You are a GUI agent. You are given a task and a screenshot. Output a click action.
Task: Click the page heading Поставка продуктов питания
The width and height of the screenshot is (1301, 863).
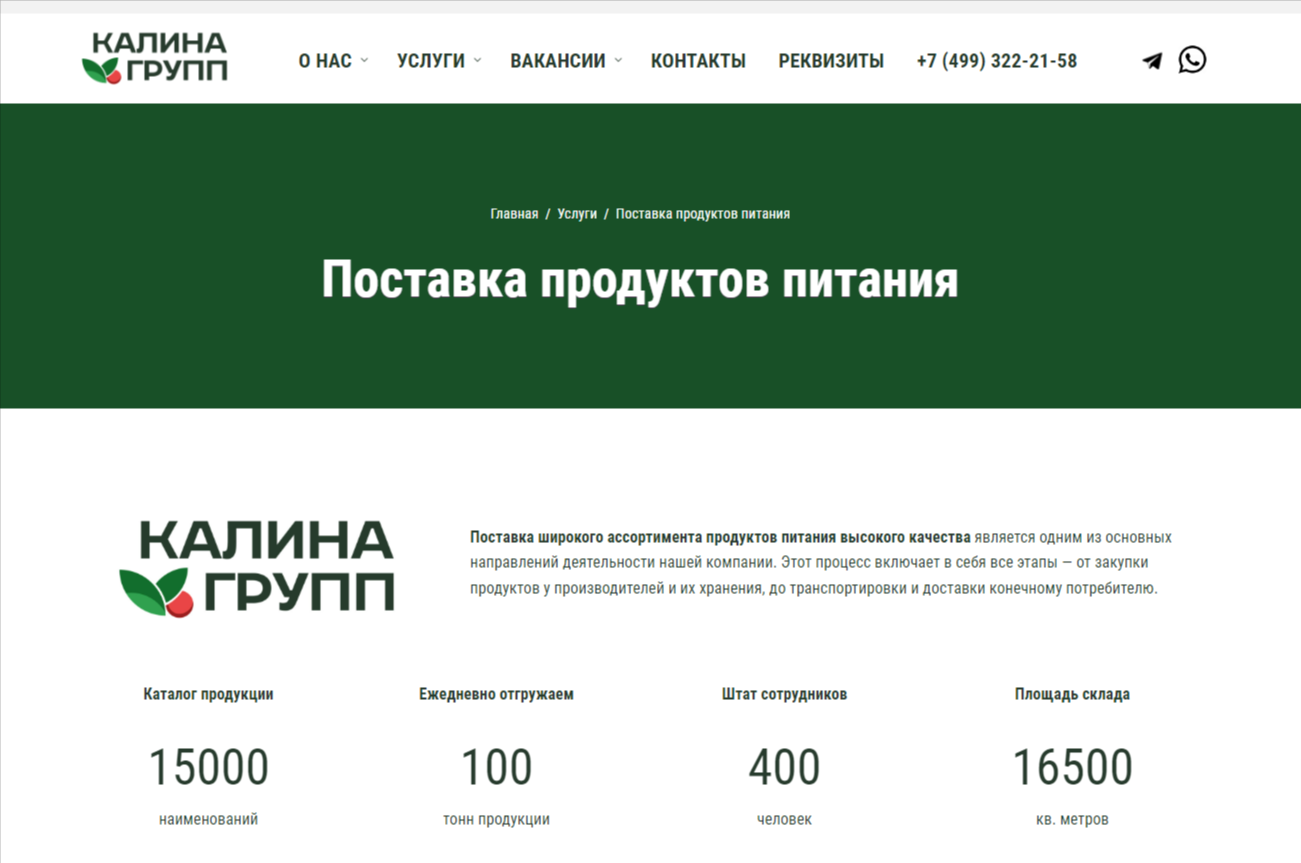(x=640, y=280)
